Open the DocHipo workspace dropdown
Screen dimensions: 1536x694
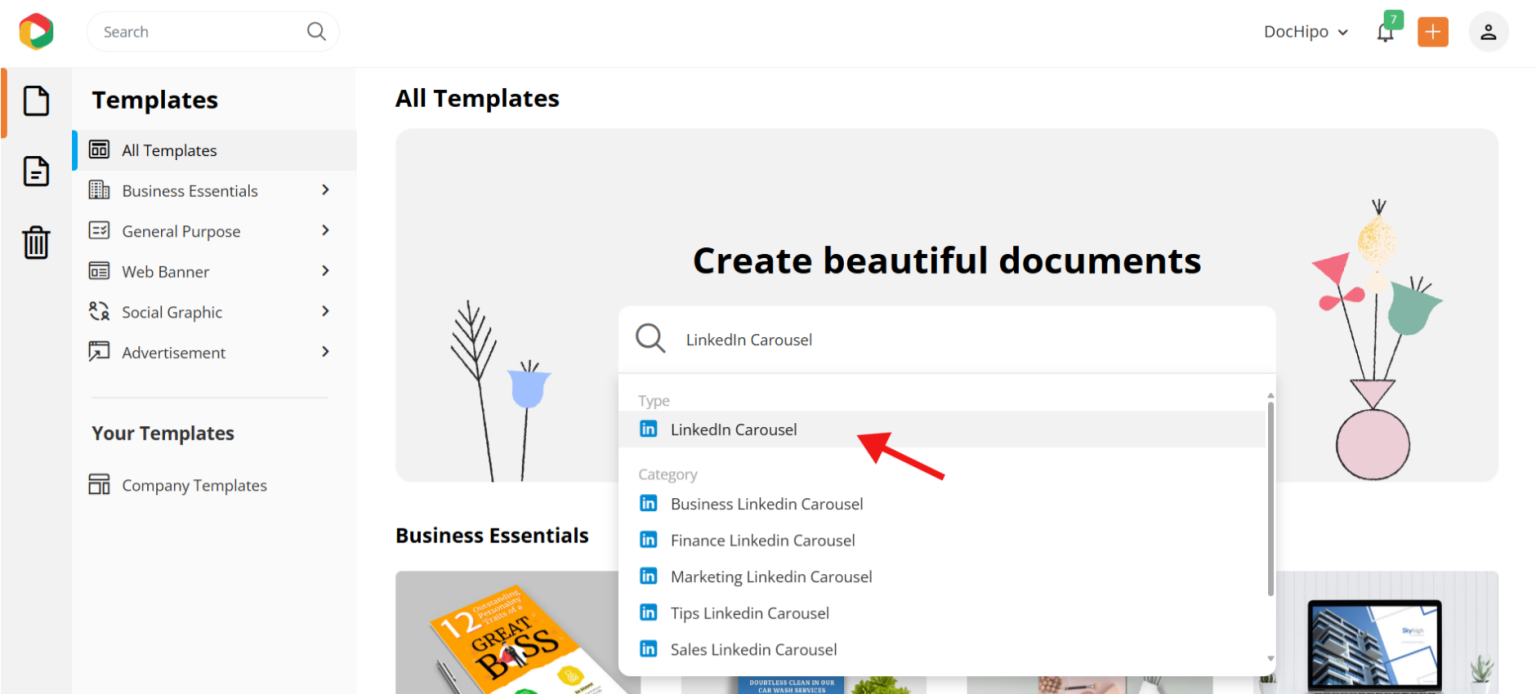(1305, 31)
